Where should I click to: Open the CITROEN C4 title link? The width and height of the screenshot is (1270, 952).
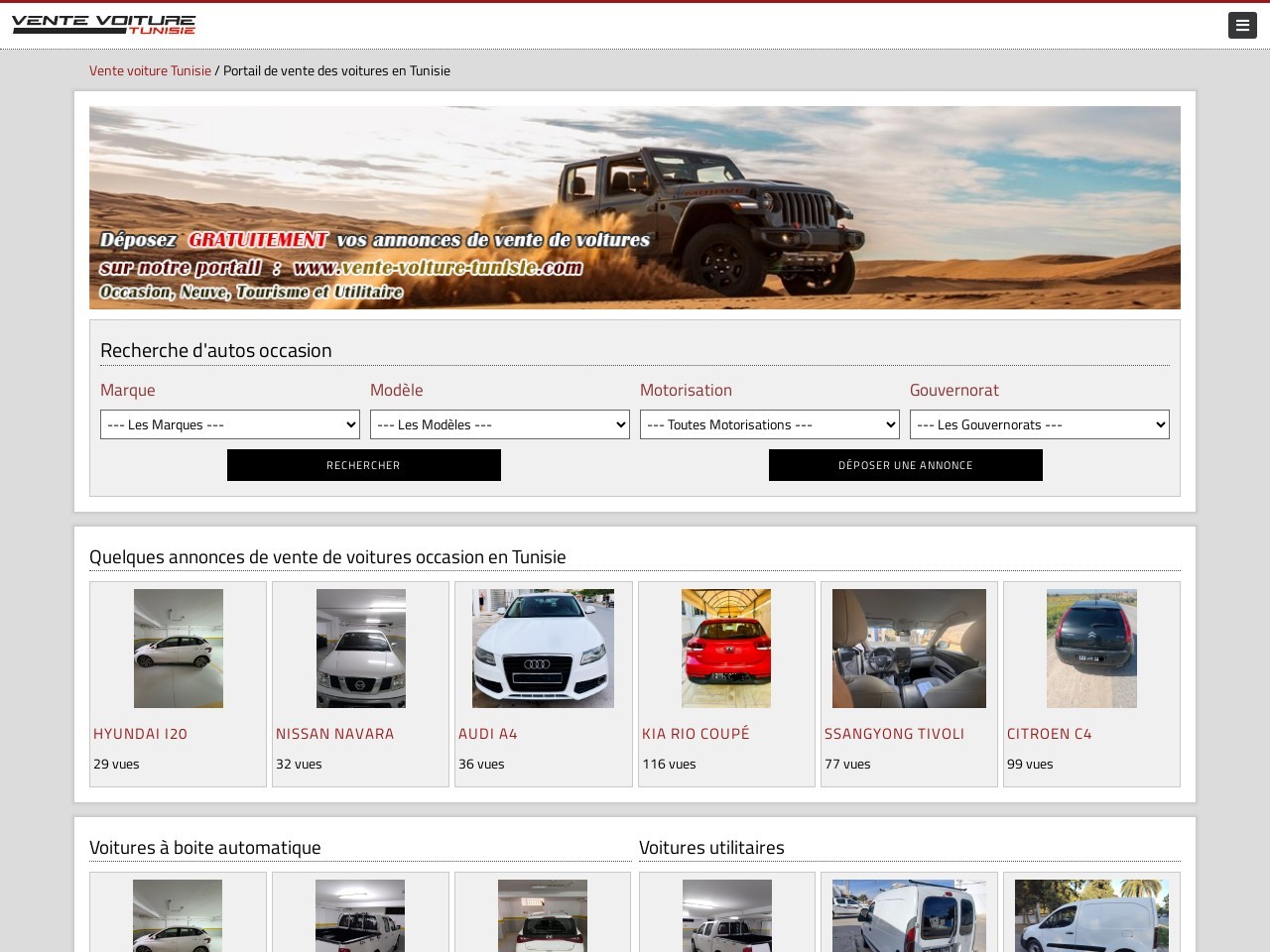[x=1049, y=734]
